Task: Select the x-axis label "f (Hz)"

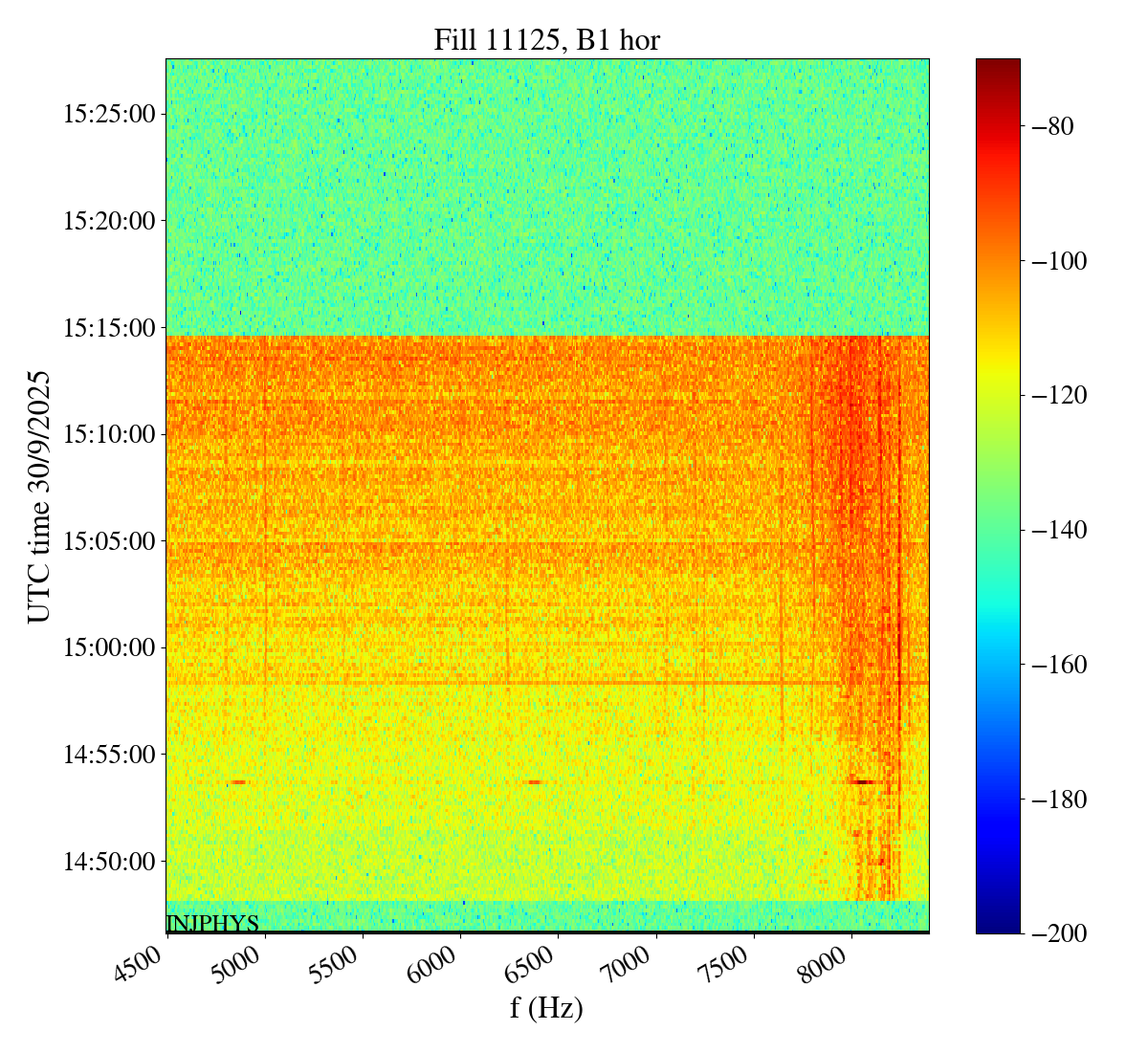Action: 546,1007
